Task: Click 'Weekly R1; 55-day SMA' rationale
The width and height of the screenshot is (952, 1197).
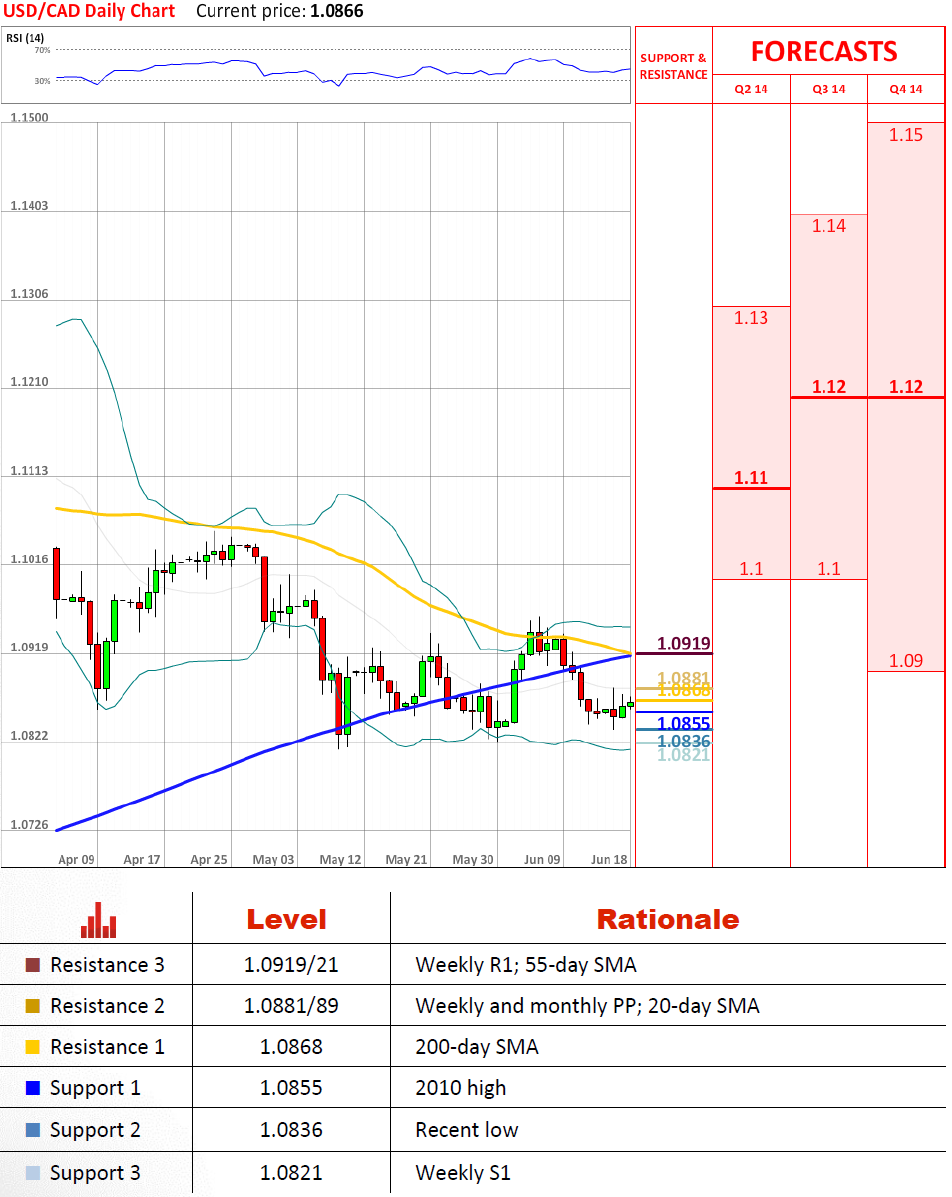Action: click(x=526, y=965)
